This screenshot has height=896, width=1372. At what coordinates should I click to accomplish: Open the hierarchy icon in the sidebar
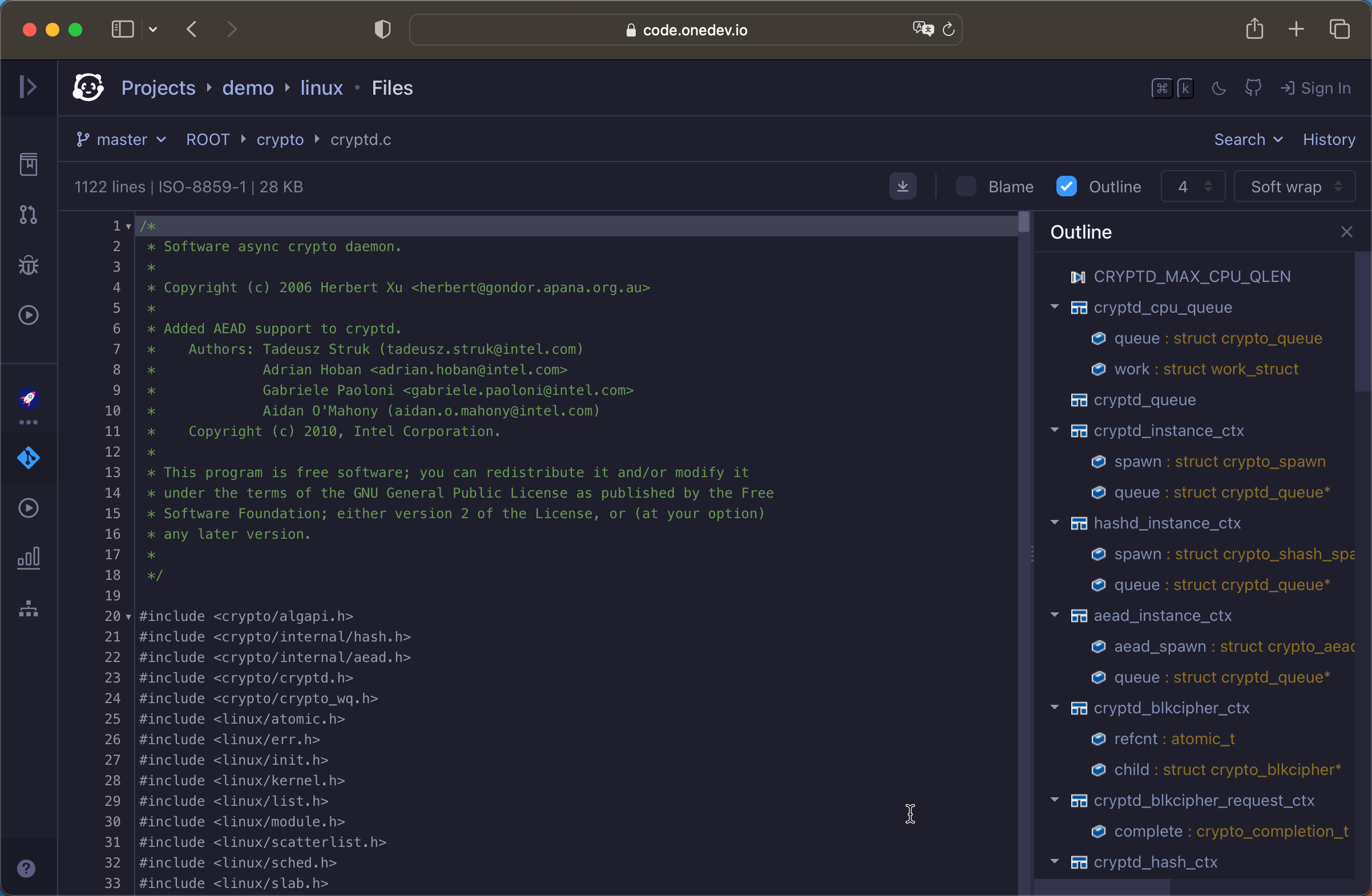pos(28,609)
